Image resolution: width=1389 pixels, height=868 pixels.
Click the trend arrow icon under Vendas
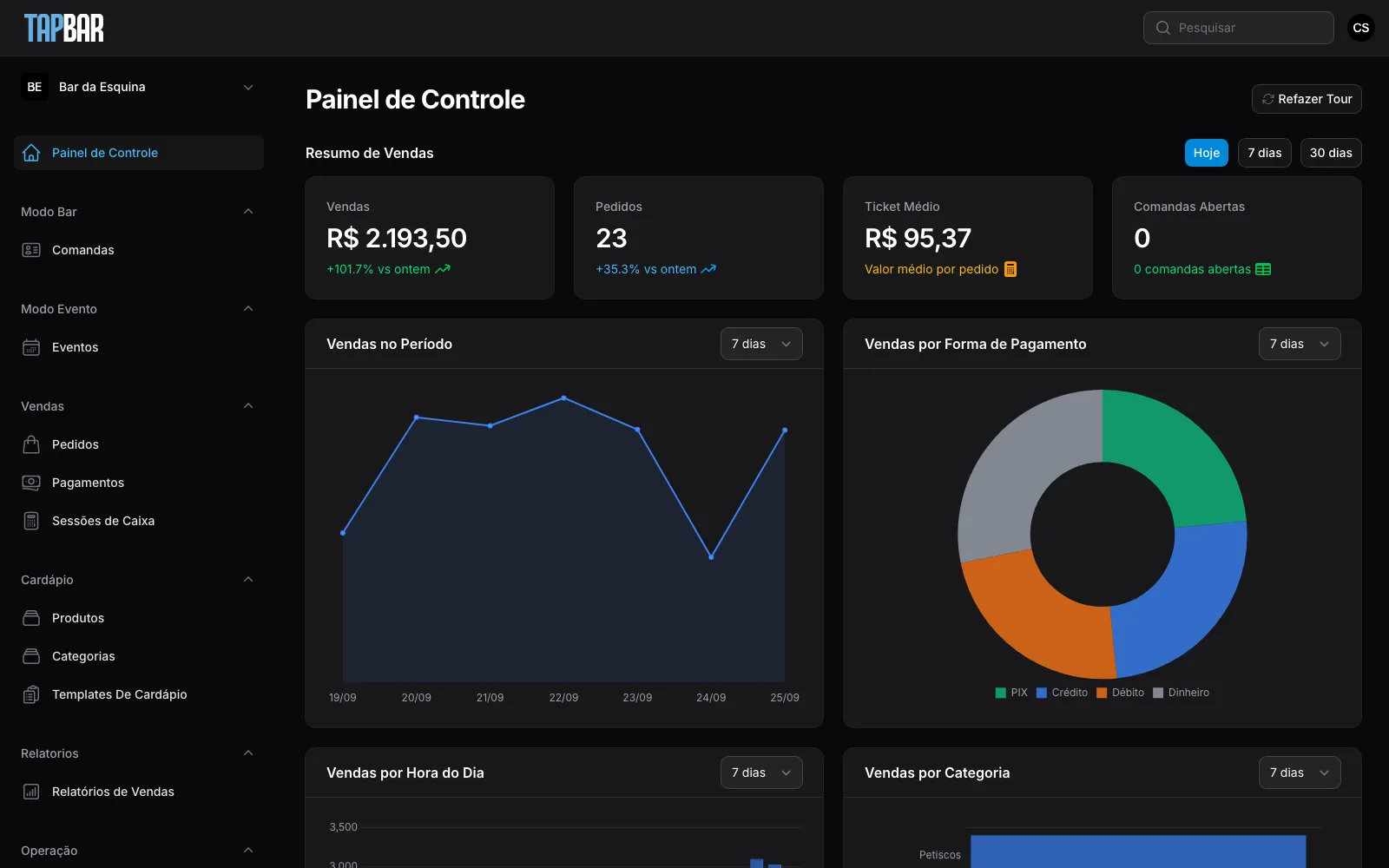point(443,269)
